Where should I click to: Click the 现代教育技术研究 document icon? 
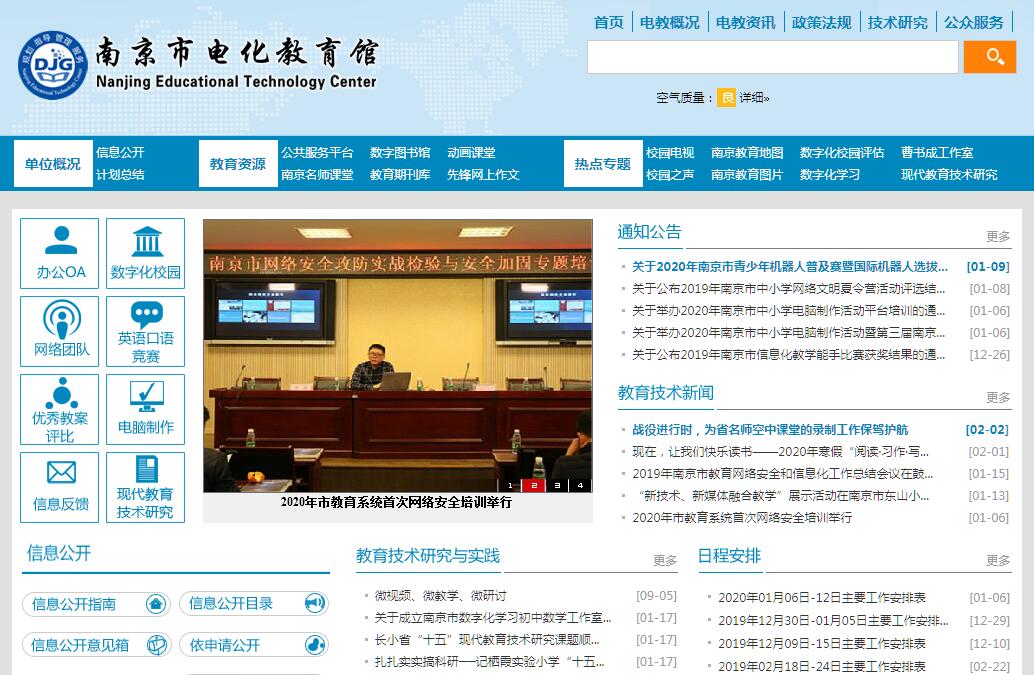tap(146, 486)
